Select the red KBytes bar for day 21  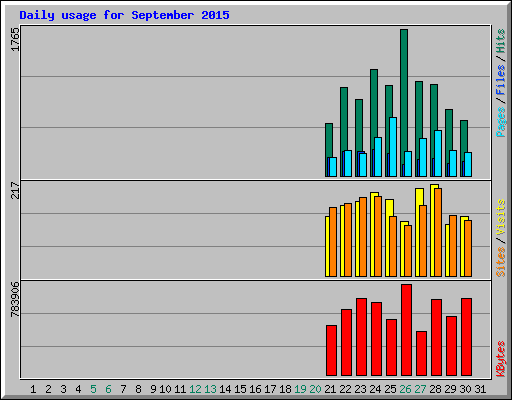tap(331, 350)
